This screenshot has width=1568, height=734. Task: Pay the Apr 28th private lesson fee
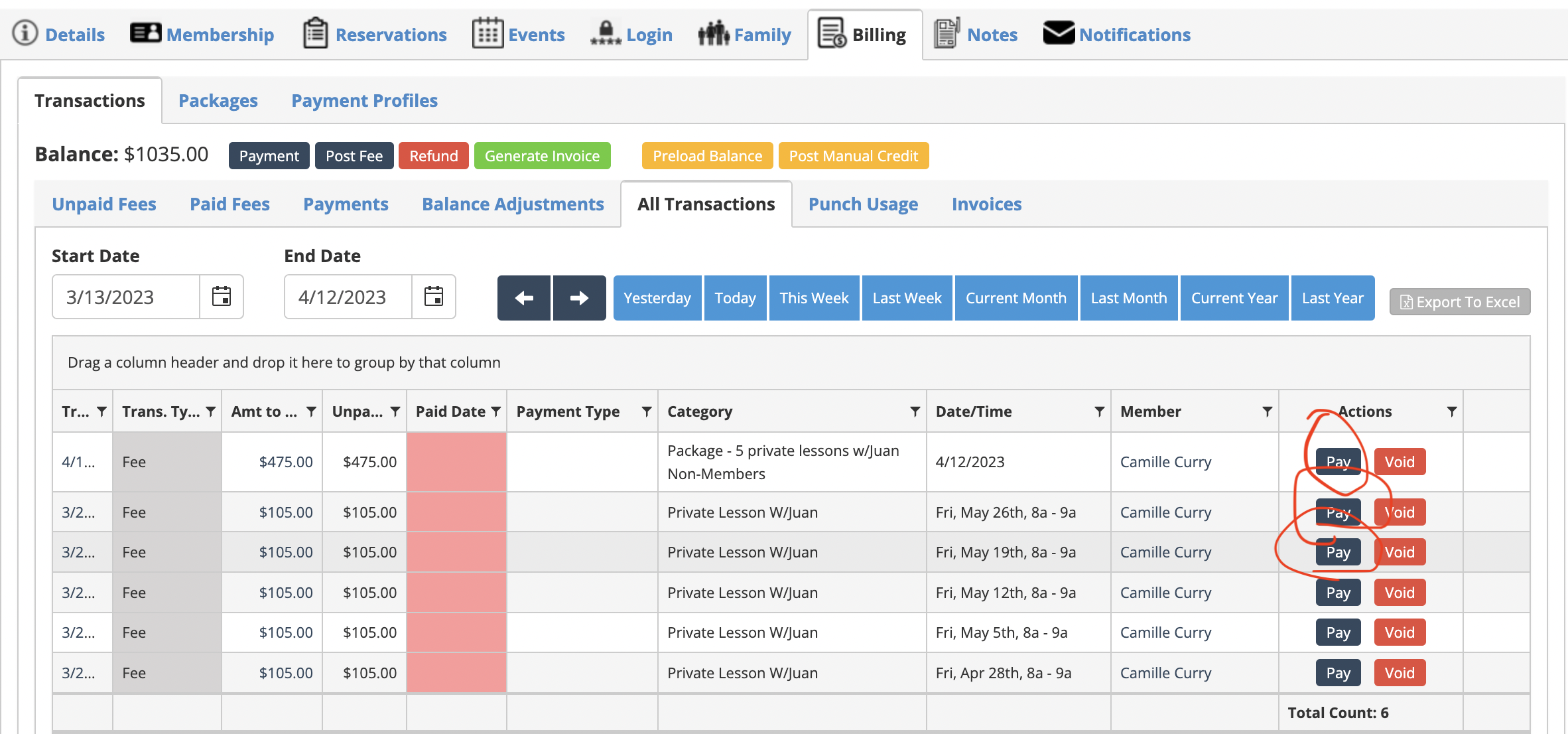click(1339, 673)
